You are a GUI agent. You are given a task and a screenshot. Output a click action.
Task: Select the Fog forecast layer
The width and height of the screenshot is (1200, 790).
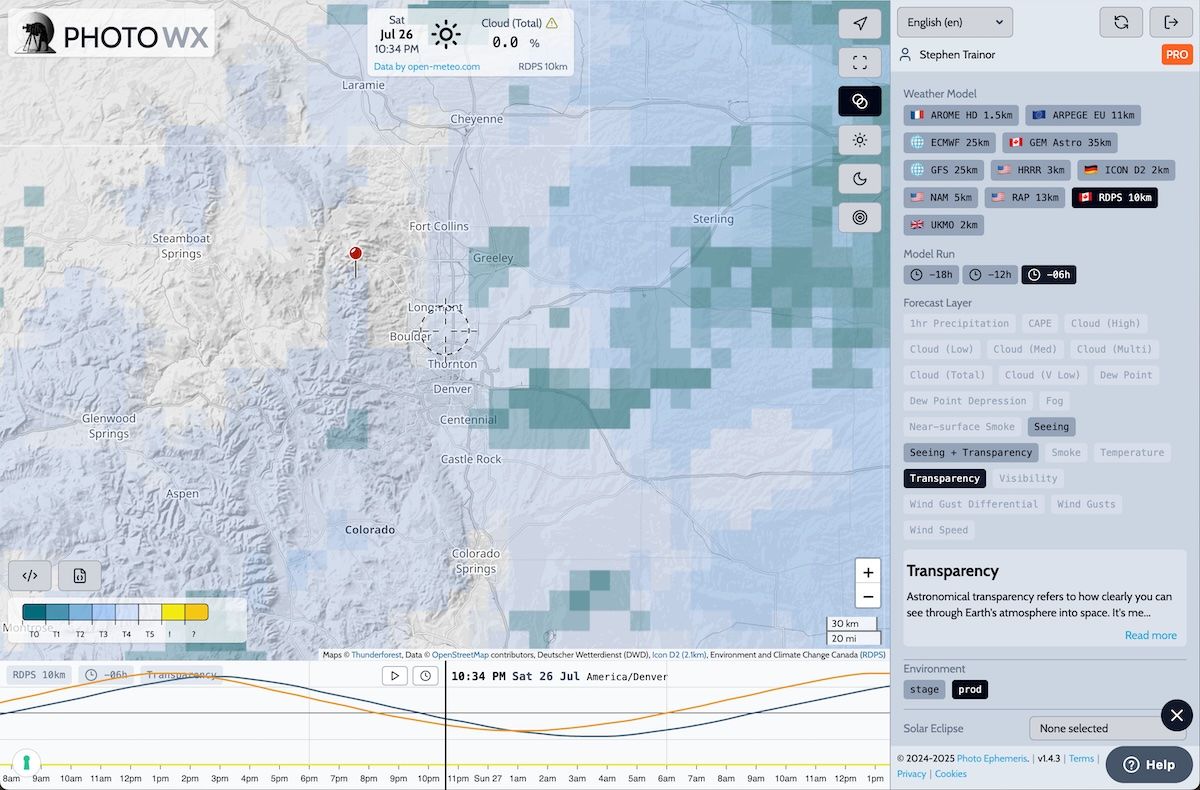[x=1054, y=401]
